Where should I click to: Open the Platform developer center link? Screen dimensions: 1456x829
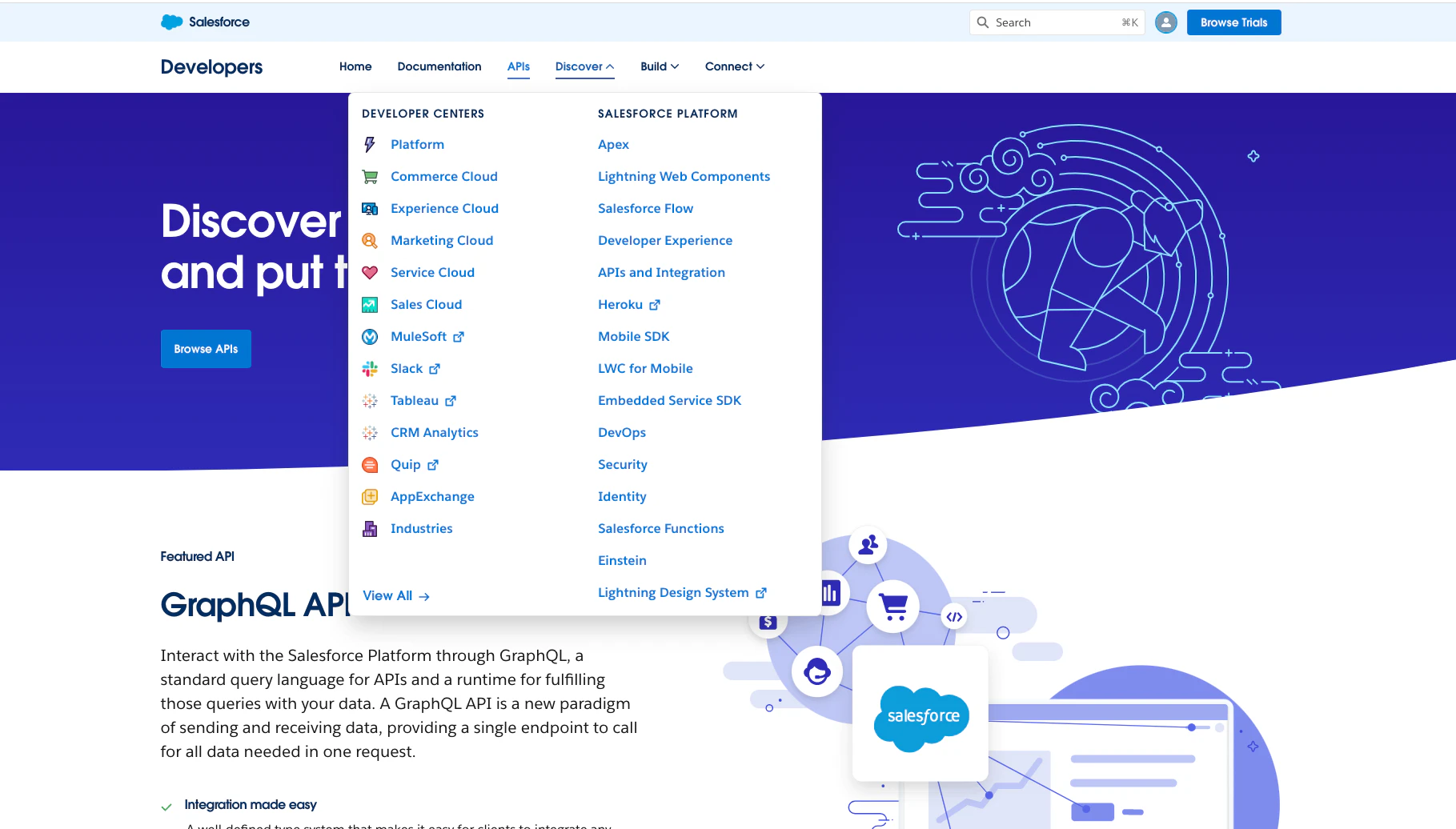click(x=417, y=144)
